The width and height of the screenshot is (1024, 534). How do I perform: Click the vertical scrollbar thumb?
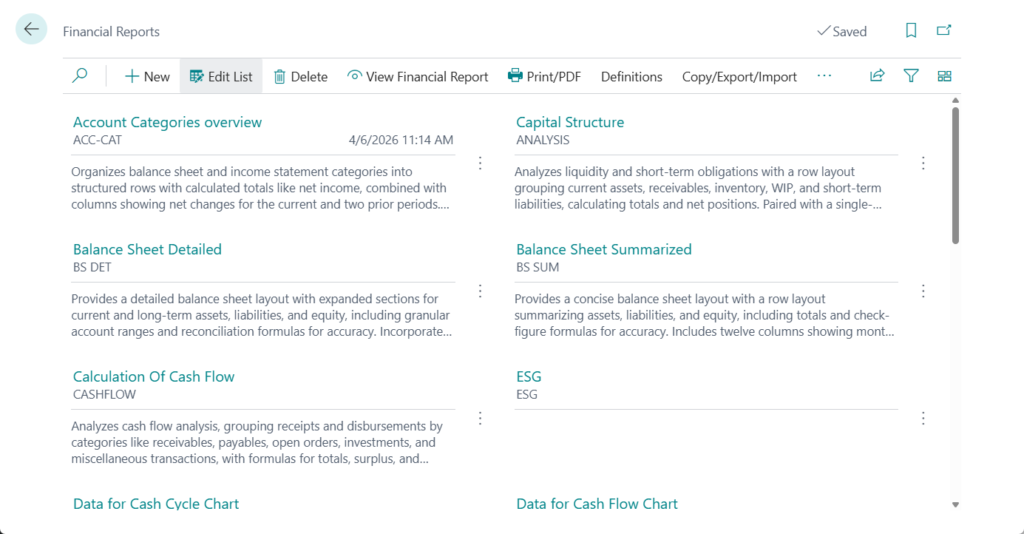click(x=955, y=175)
